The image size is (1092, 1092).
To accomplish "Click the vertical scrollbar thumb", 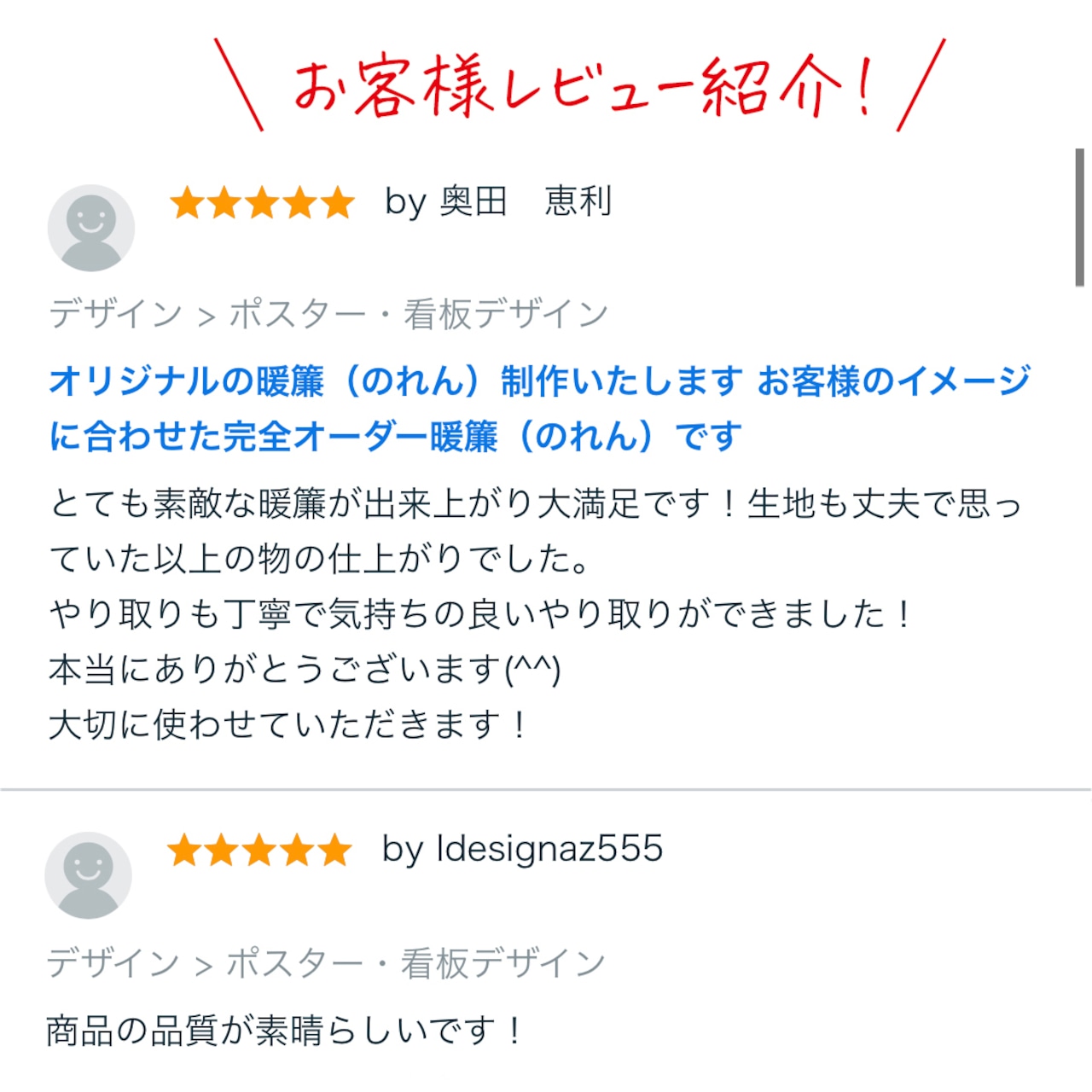I will coord(1079,218).
